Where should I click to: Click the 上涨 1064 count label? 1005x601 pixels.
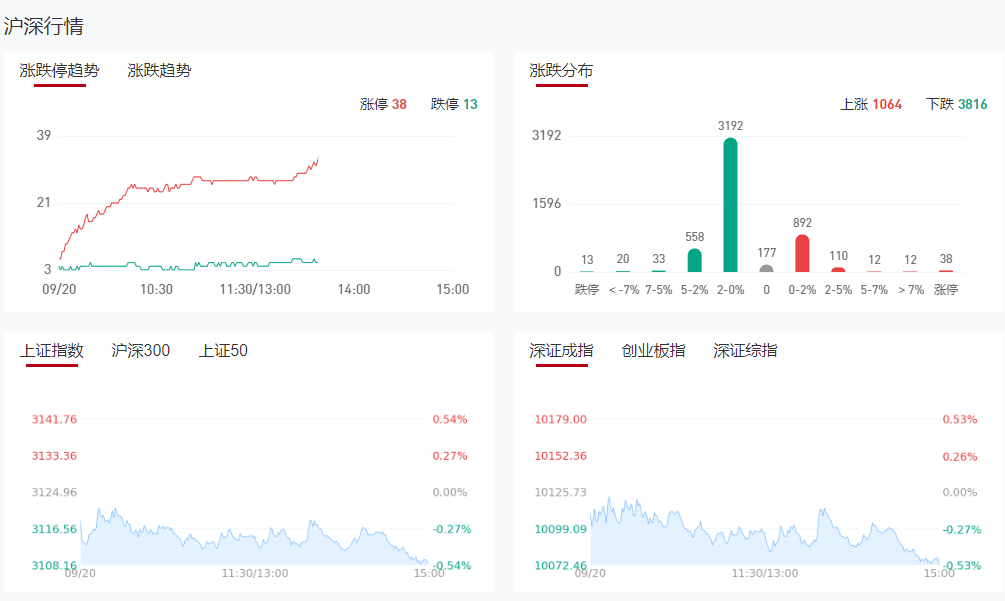click(x=870, y=104)
